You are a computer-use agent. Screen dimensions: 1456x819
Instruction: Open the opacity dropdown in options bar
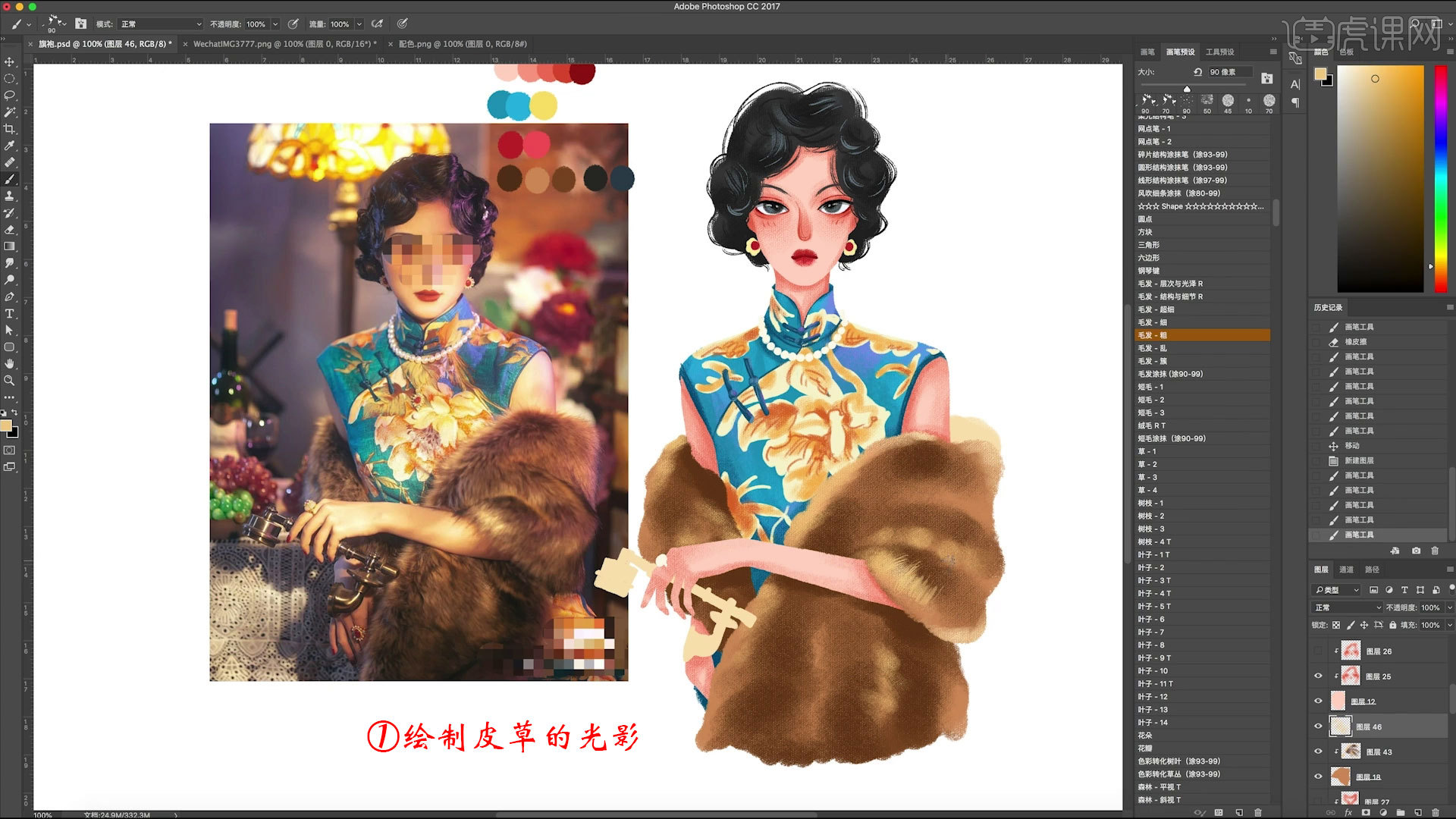pyautogui.click(x=275, y=24)
